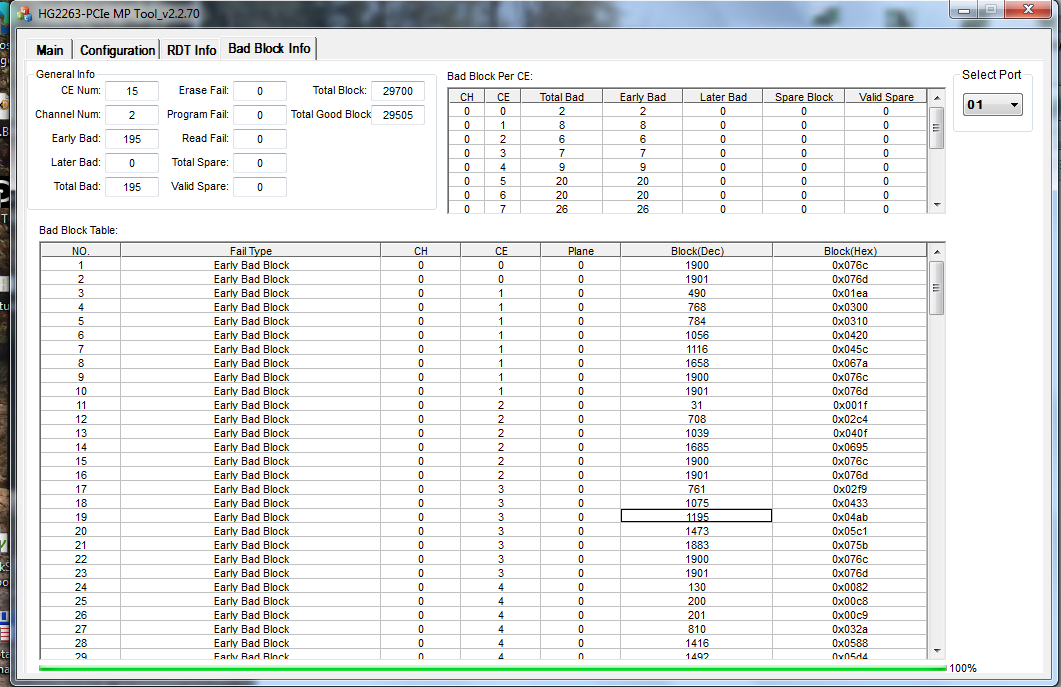This screenshot has height=687, width=1061.
Task: Select the cell with block 1195
Action: pyautogui.click(x=696, y=516)
